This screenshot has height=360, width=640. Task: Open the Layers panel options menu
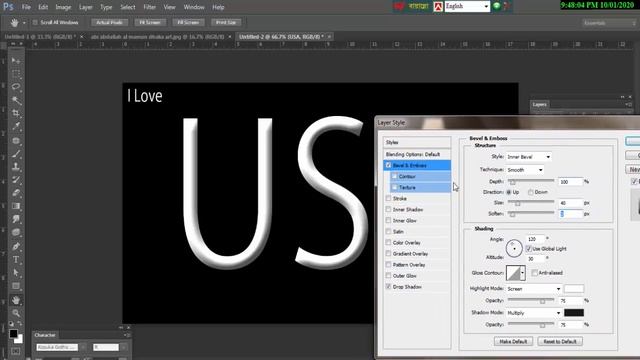pos(628,104)
